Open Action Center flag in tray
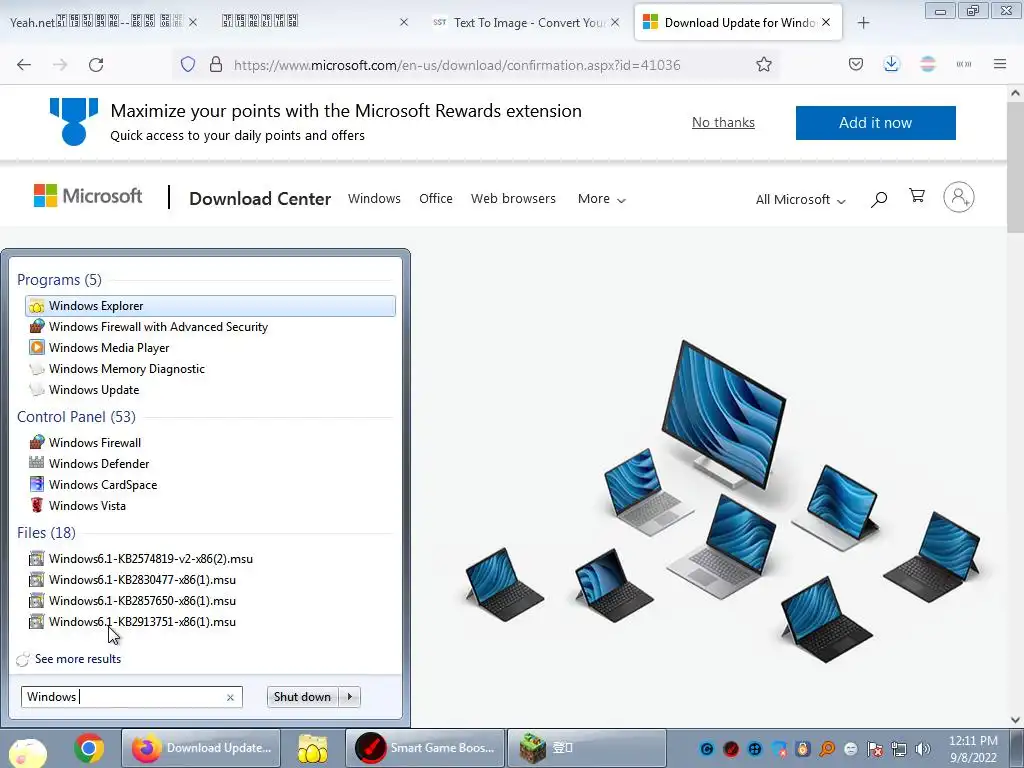1024x768 pixels. coord(874,749)
